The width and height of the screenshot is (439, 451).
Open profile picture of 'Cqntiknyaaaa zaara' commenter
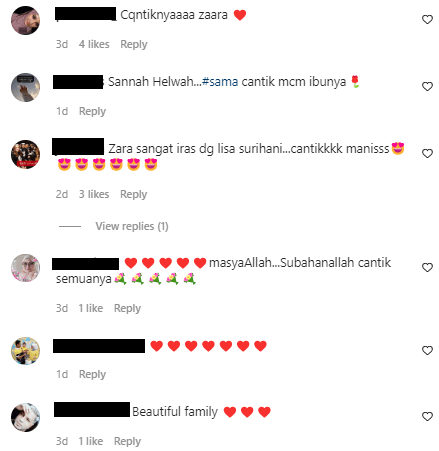(x=25, y=20)
